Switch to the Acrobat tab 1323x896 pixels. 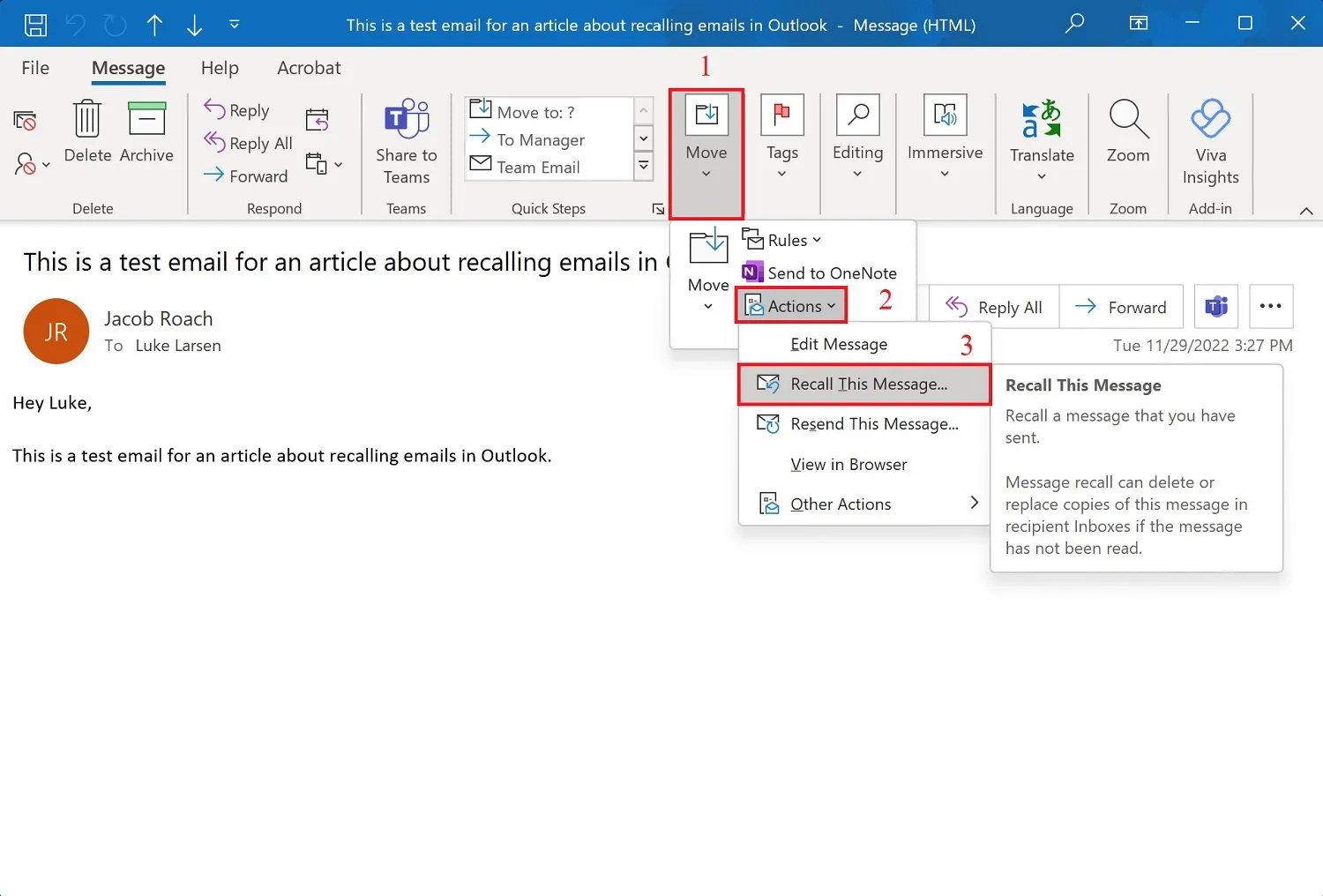[x=308, y=67]
